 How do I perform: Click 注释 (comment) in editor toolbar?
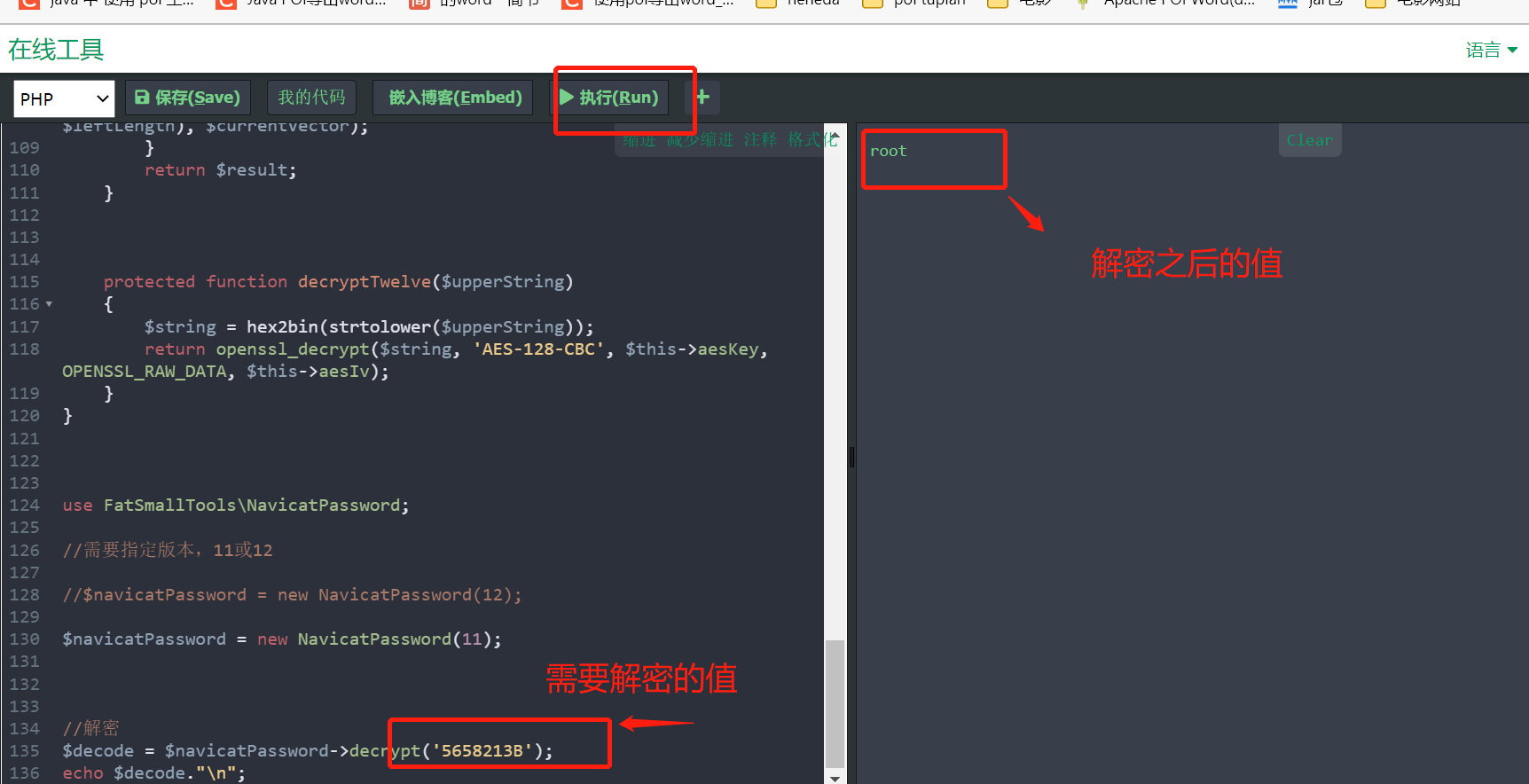760,140
